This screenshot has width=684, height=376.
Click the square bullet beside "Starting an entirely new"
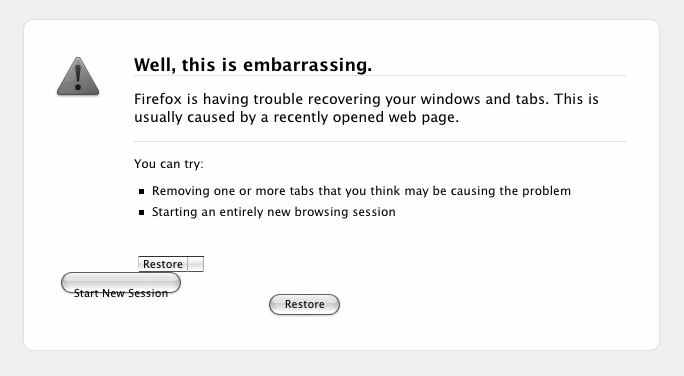pos(141,212)
